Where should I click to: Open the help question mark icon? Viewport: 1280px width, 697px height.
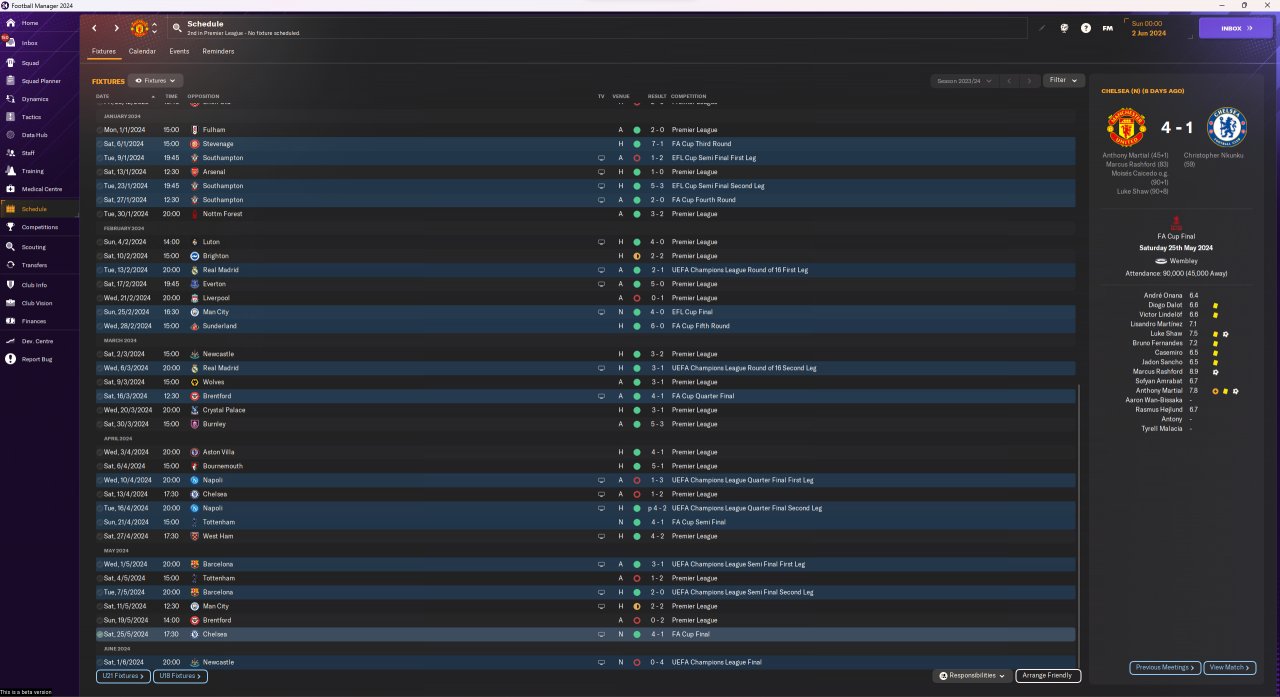point(1086,28)
